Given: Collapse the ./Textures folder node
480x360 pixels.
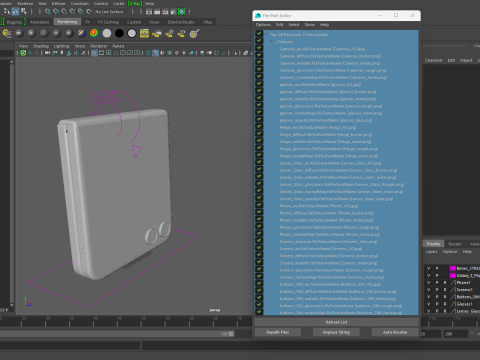Looking at the screenshot, I should tap(272, 42).
